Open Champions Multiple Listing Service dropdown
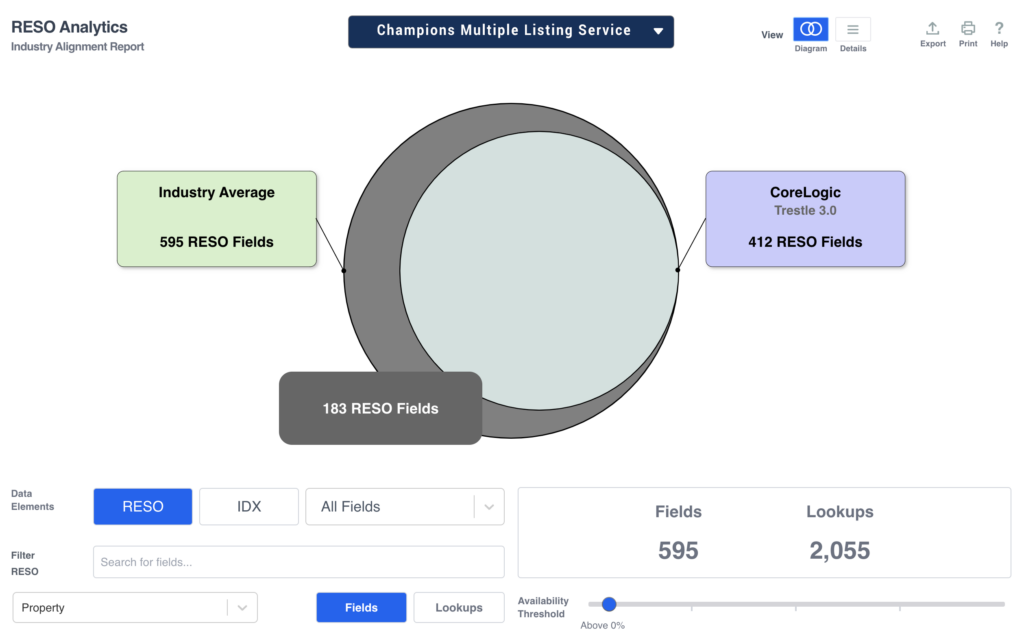Screen dimensions: 1024x640 click(511, 31)
